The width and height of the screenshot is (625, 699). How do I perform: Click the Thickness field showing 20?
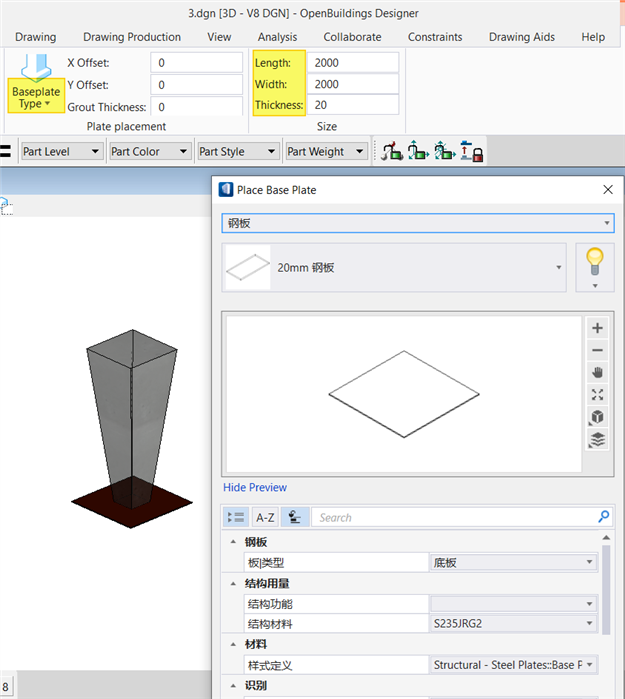click(353, 105)
